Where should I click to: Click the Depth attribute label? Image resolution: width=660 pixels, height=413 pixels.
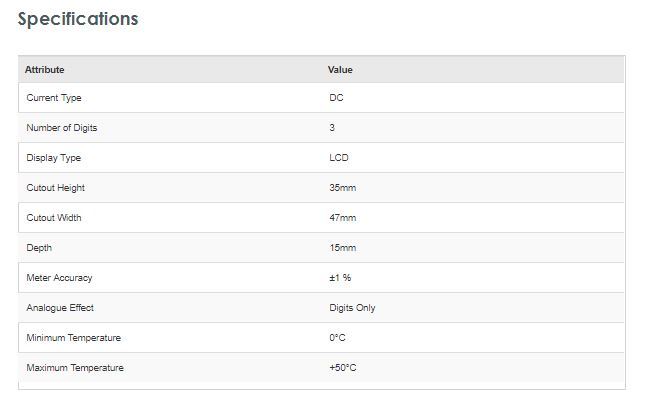click(39, 248)
